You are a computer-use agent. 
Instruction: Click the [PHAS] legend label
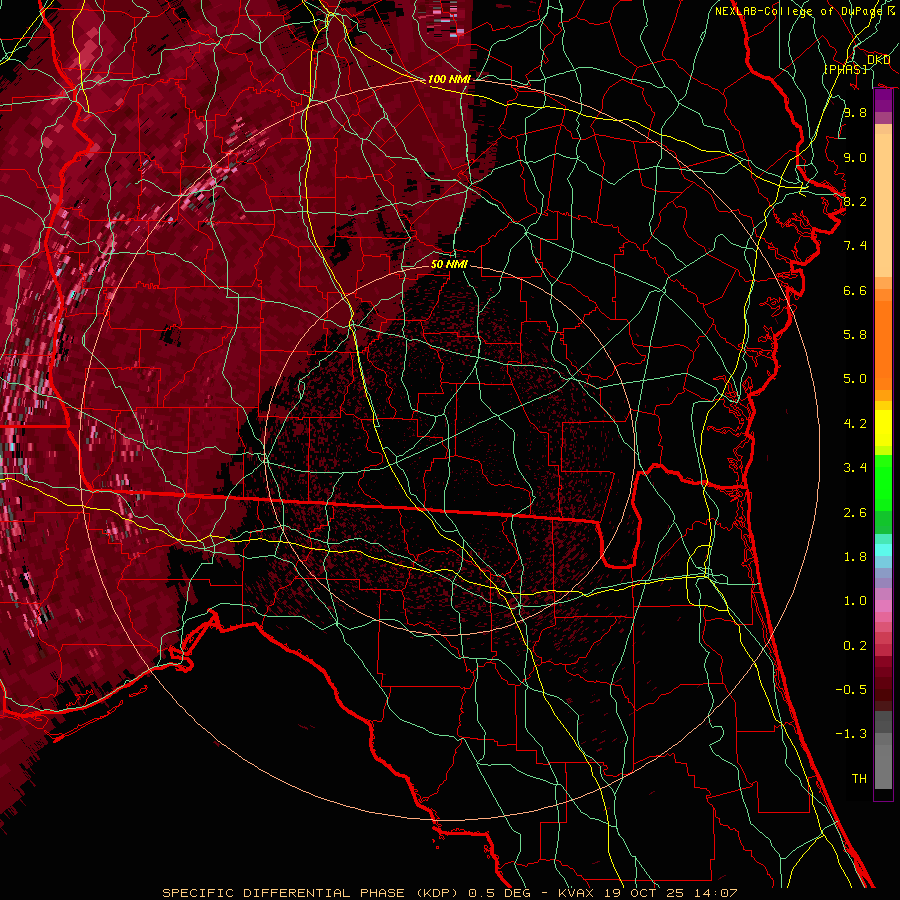845,69
